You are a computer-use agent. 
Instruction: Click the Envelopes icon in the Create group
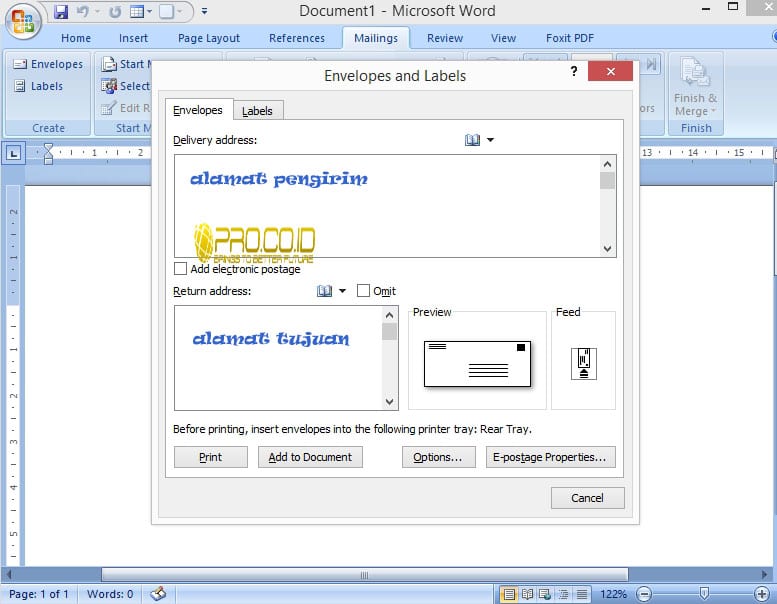20,64
